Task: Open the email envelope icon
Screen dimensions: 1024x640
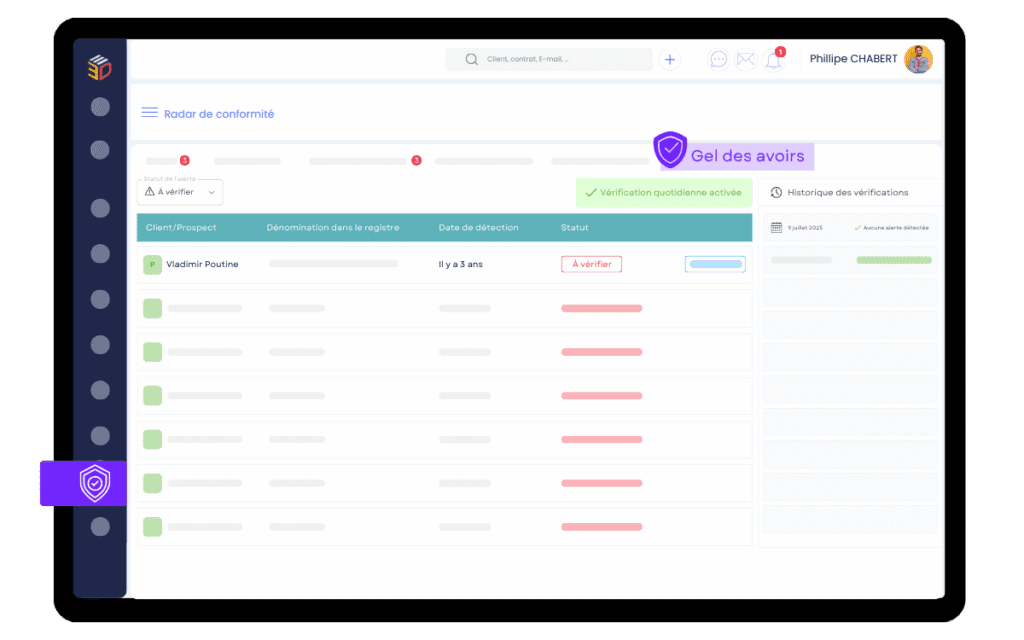Action: [x=745, y=60]
